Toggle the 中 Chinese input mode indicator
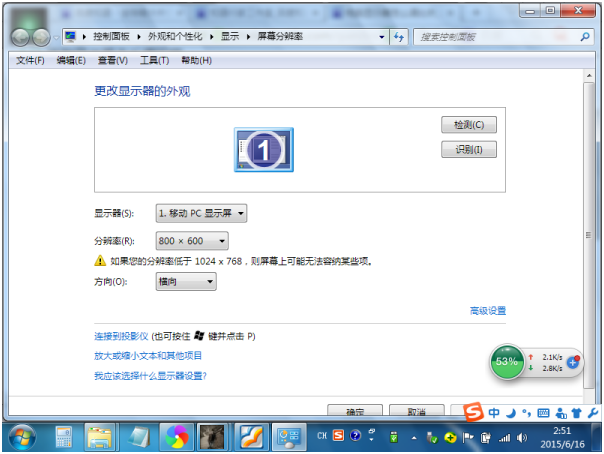 tap(494, 413)
